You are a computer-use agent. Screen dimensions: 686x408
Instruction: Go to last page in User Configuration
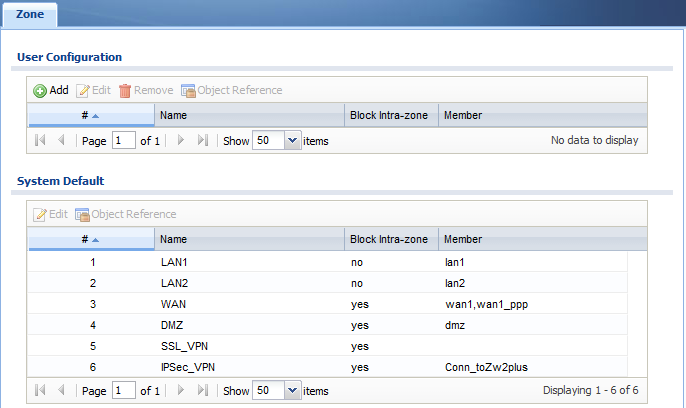[x=203, y=140]
